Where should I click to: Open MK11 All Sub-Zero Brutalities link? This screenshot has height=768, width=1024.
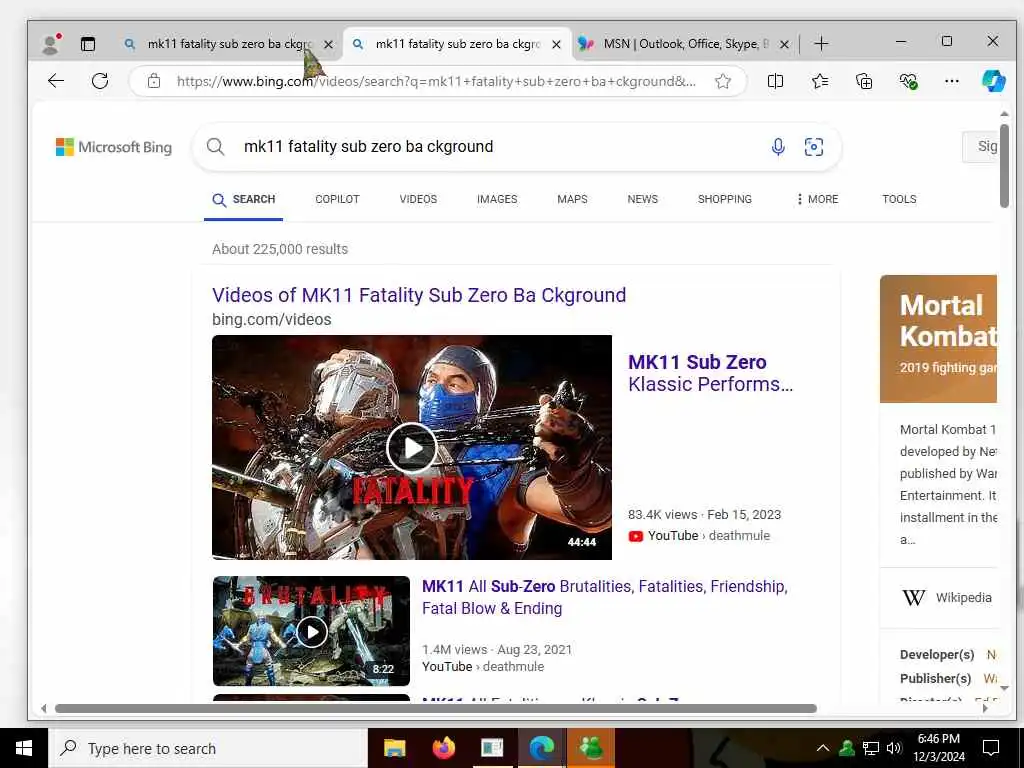(x=605, y=597)
